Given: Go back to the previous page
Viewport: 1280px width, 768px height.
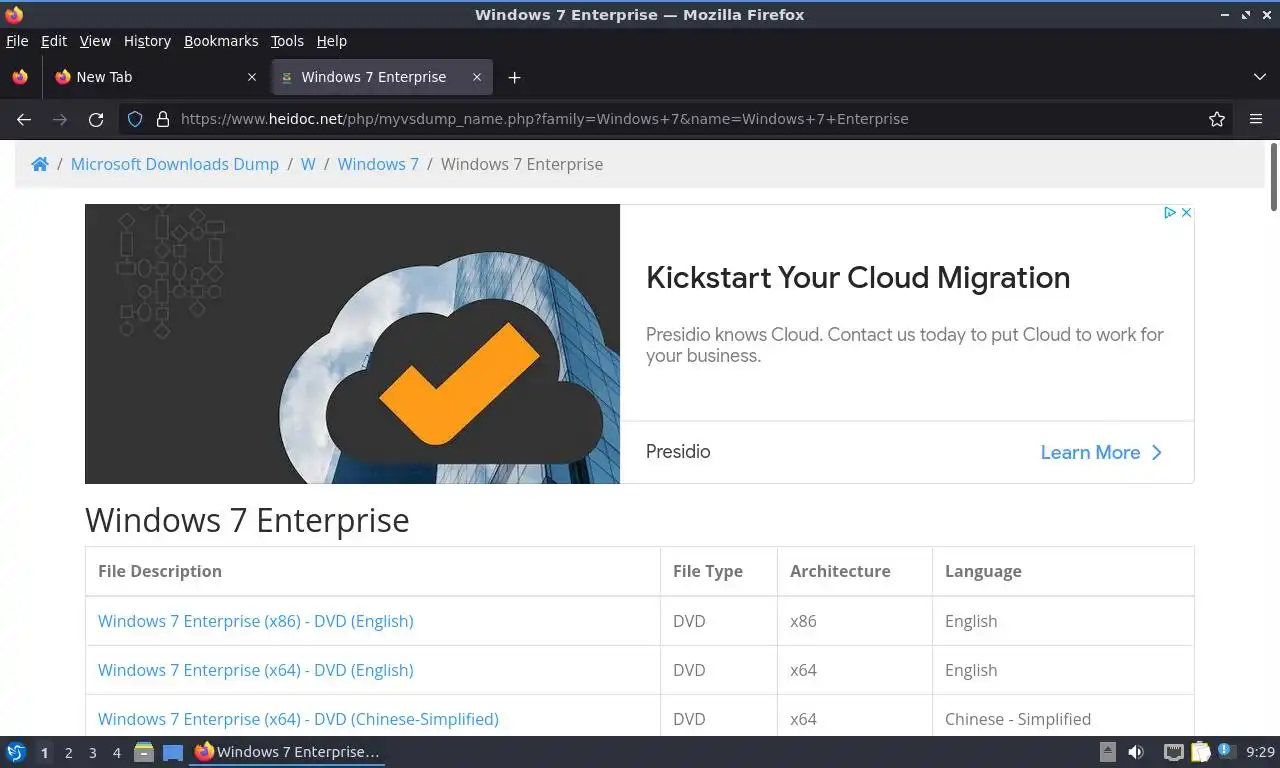Looking at the screenshot, I should [x=24, y=119].
